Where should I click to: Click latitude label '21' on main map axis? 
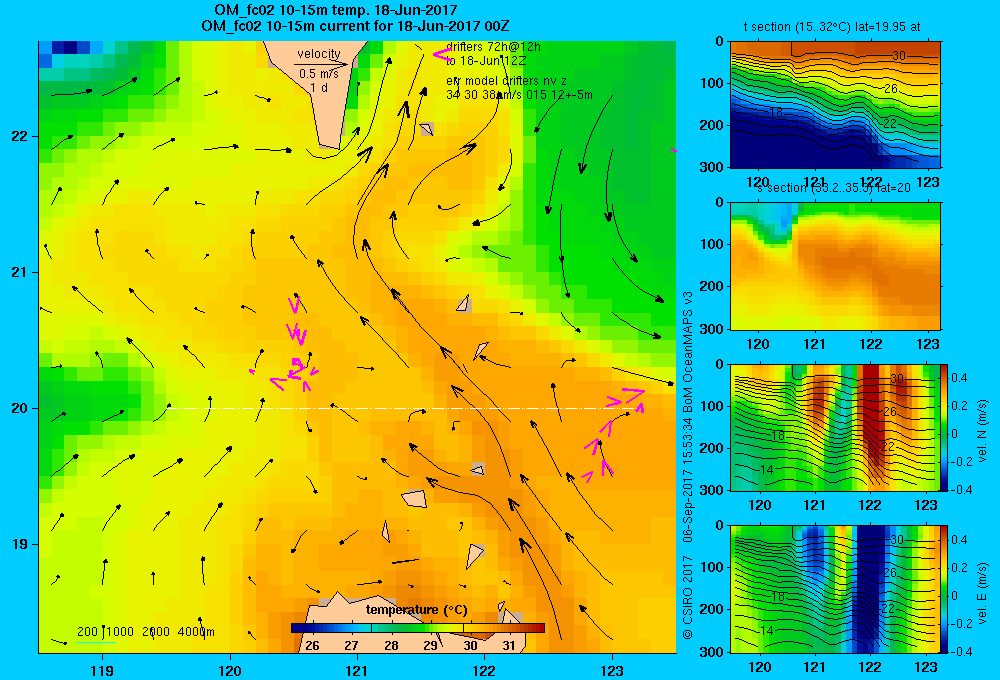tap(19, 272)
